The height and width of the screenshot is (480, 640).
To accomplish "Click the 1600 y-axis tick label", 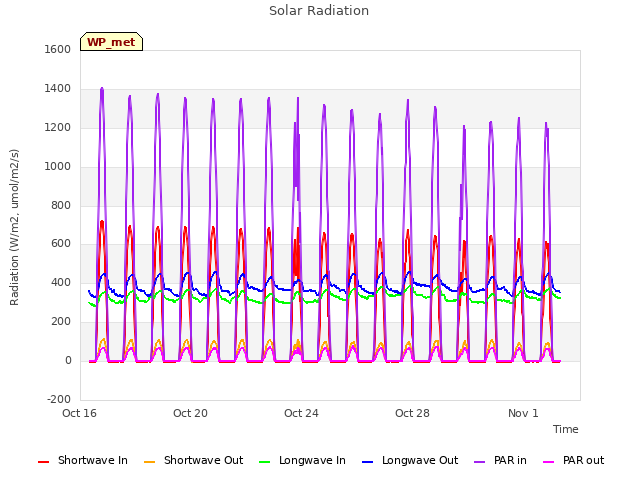I will [58, 49].
